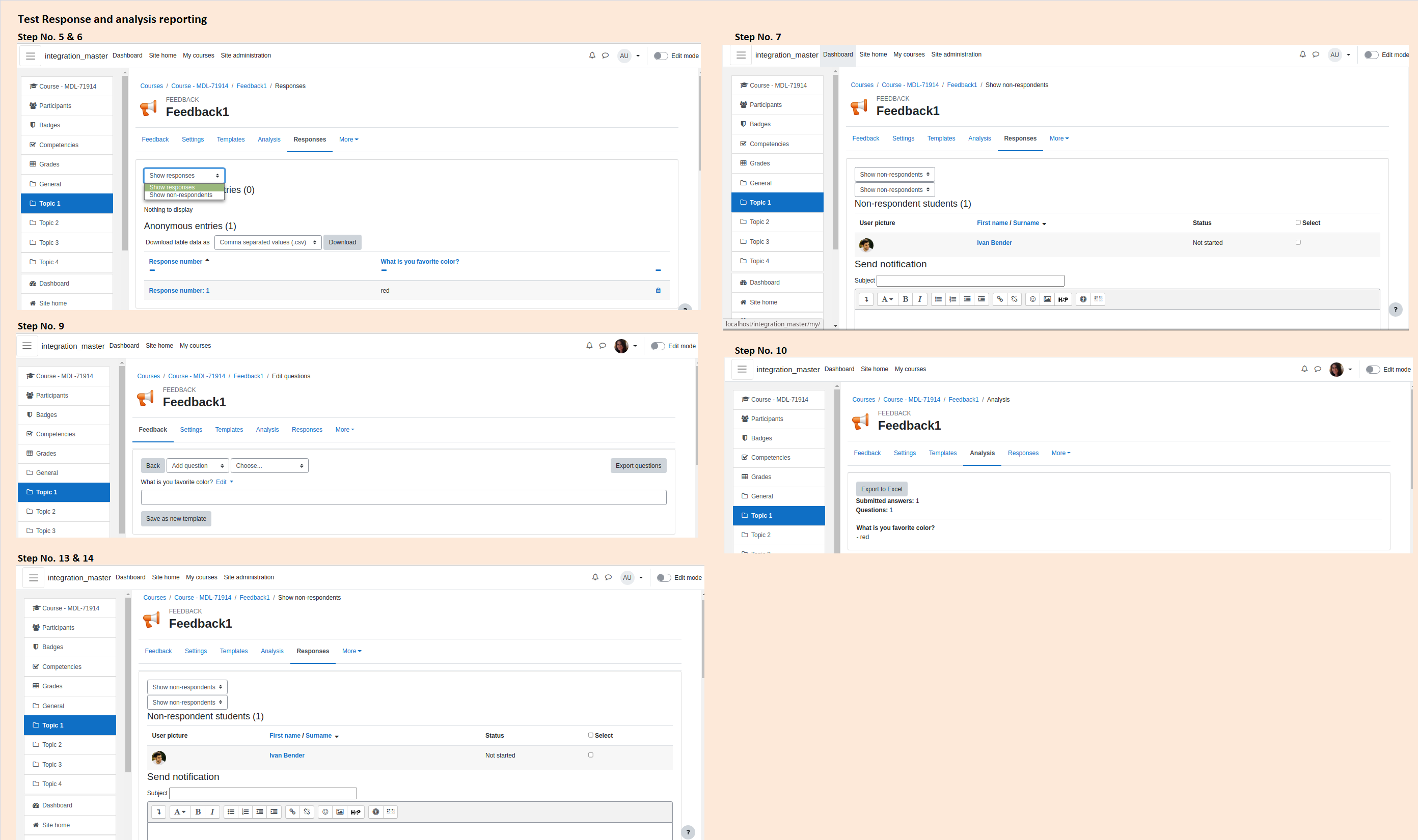The width and height of the screenshot is (1418, 840).
Task: Open messages icon in the Step 9 panel
Action: [x=603, y=346]
